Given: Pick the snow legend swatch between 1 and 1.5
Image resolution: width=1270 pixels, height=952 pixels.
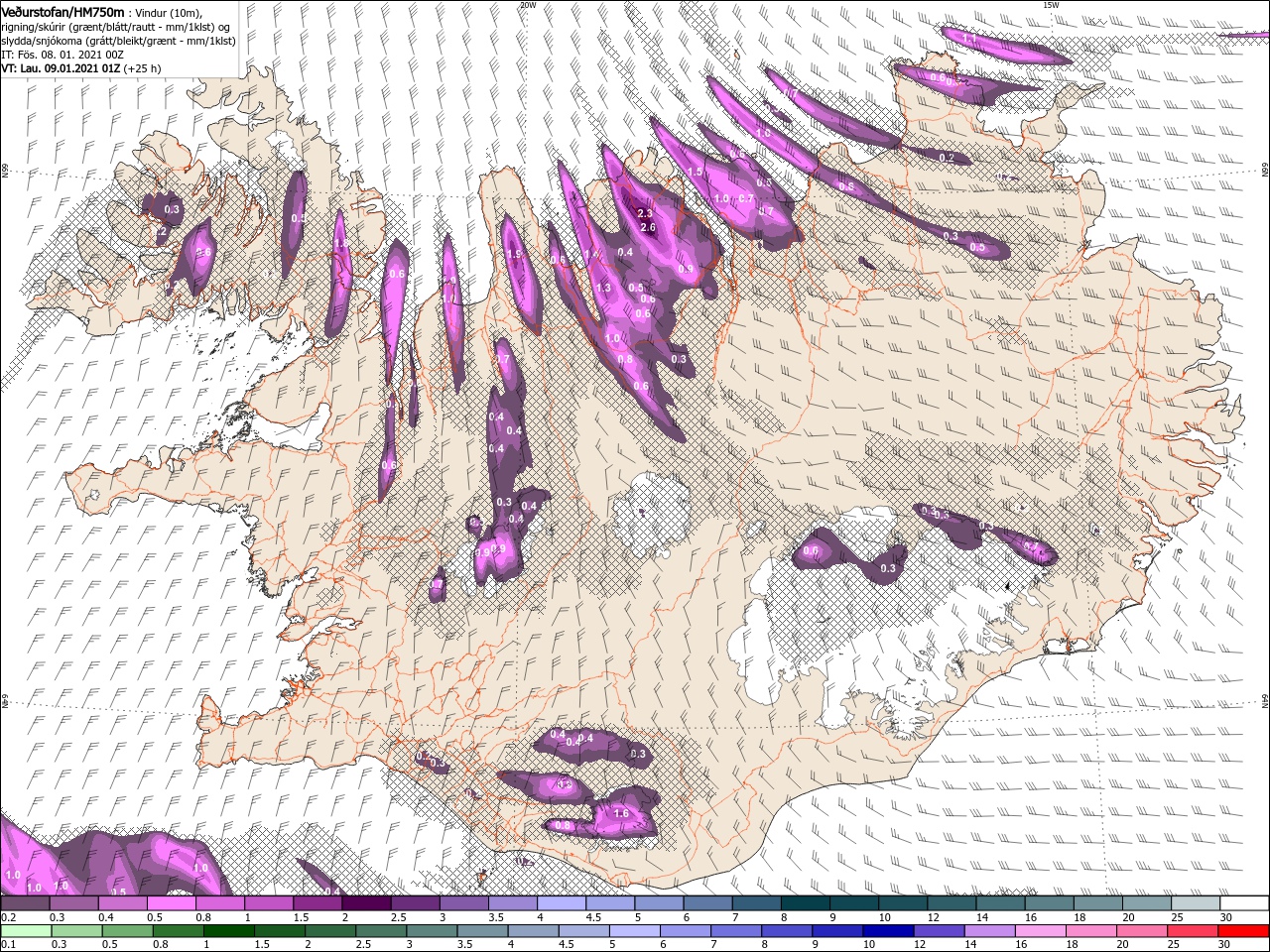Looking at the screenshot, I should click(x=269, y=903).
